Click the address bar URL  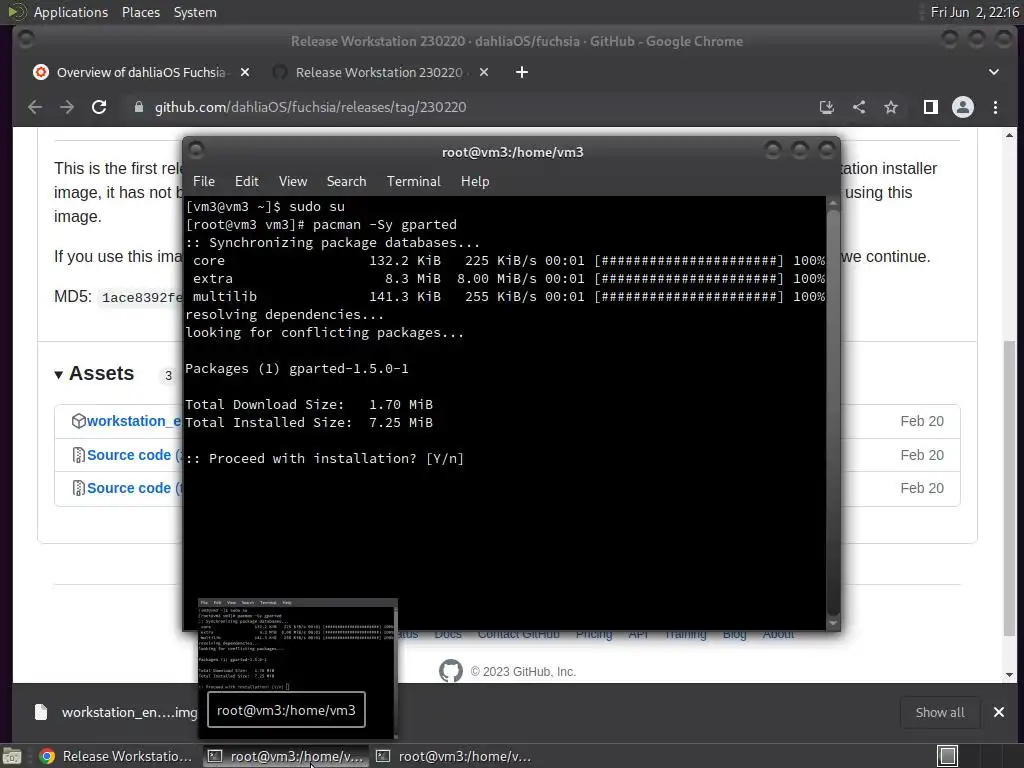coord(310,107)
